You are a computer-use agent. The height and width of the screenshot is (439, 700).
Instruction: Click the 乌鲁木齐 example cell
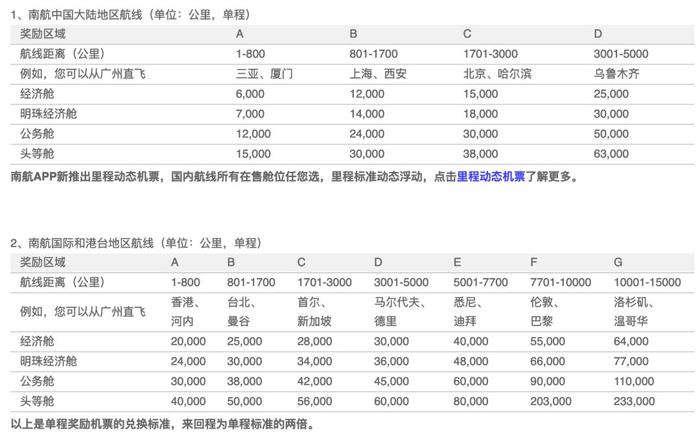pos(617,74)
